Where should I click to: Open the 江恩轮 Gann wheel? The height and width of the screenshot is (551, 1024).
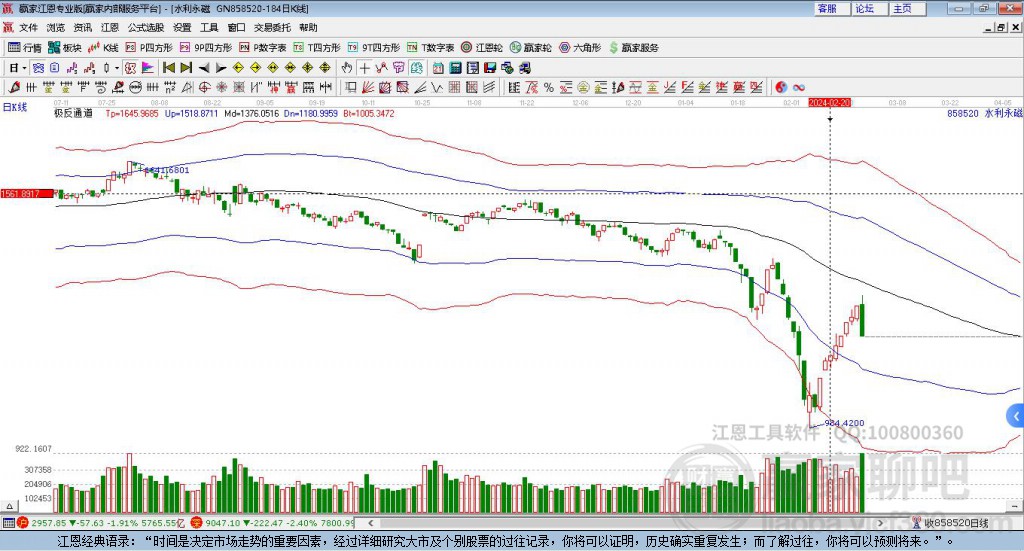tap(482, 48)
